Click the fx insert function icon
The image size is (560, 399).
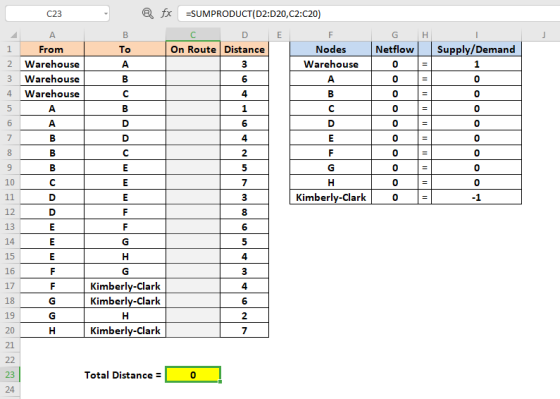166,14
